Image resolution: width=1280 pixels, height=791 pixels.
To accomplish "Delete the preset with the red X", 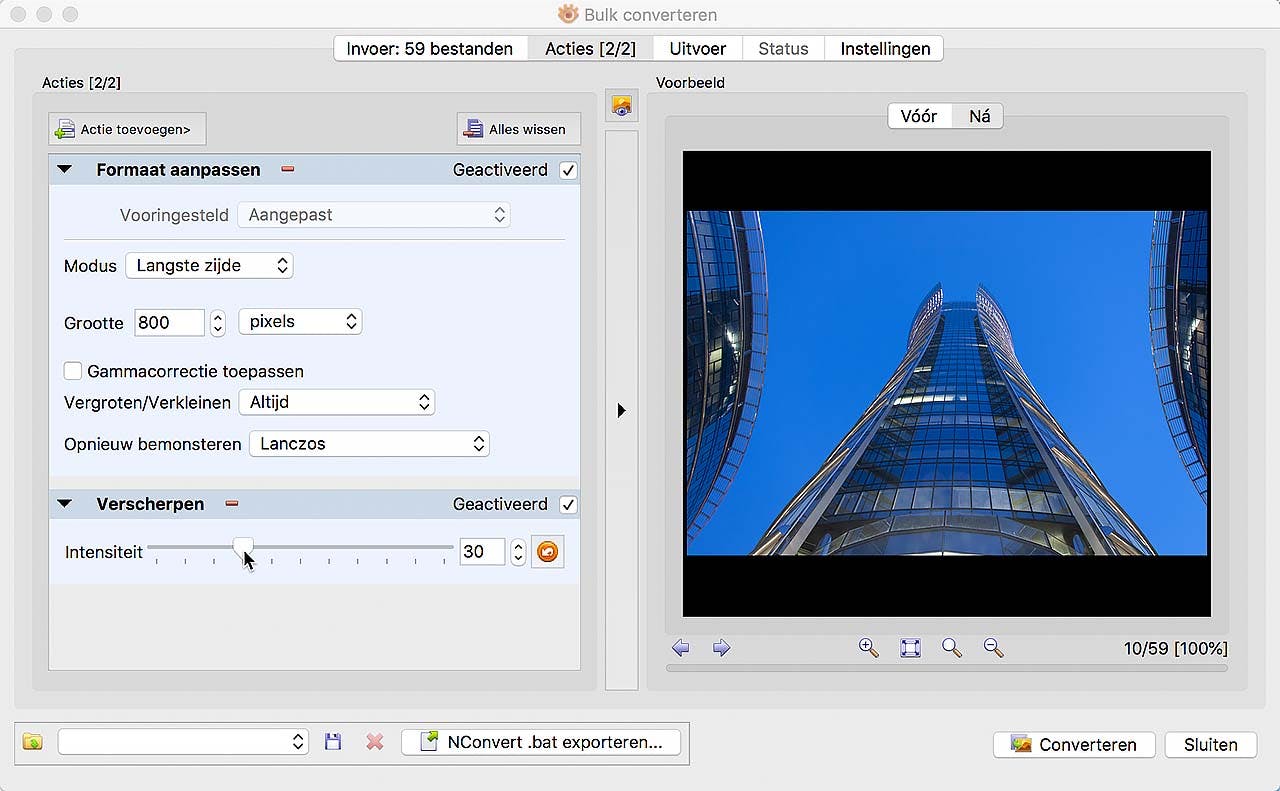I will [x=375, y=742].
